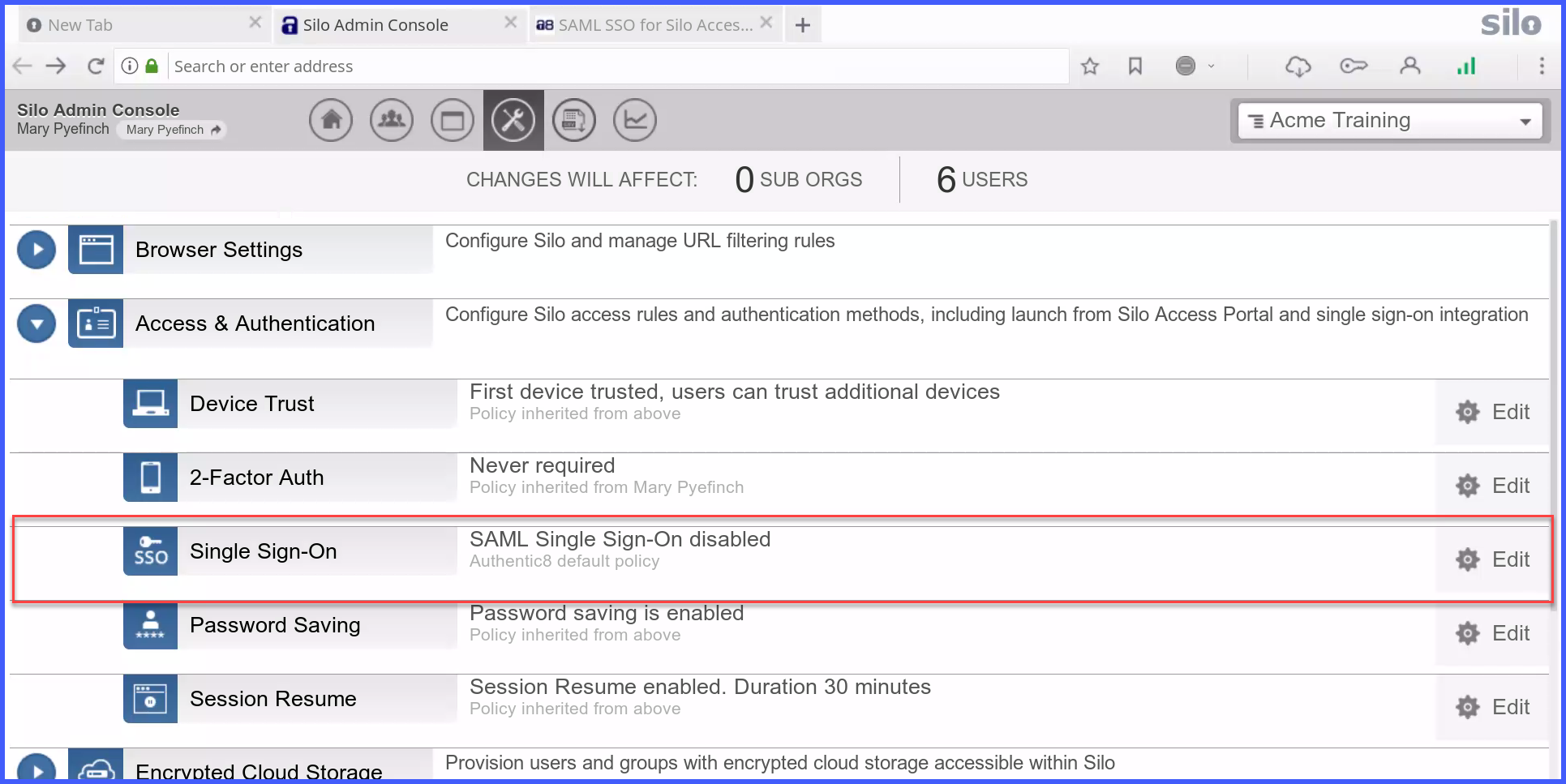Open the analytics chart icon in console toolbar
This screenshot has width=1566, height=784.
tap(635, 120)
